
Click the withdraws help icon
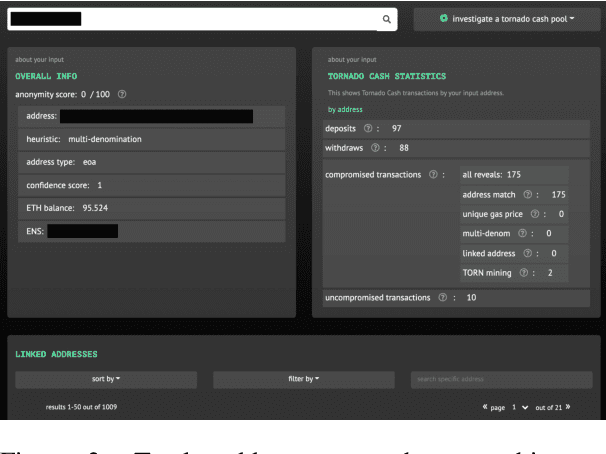pyautogui.click(x=376, y=148)
